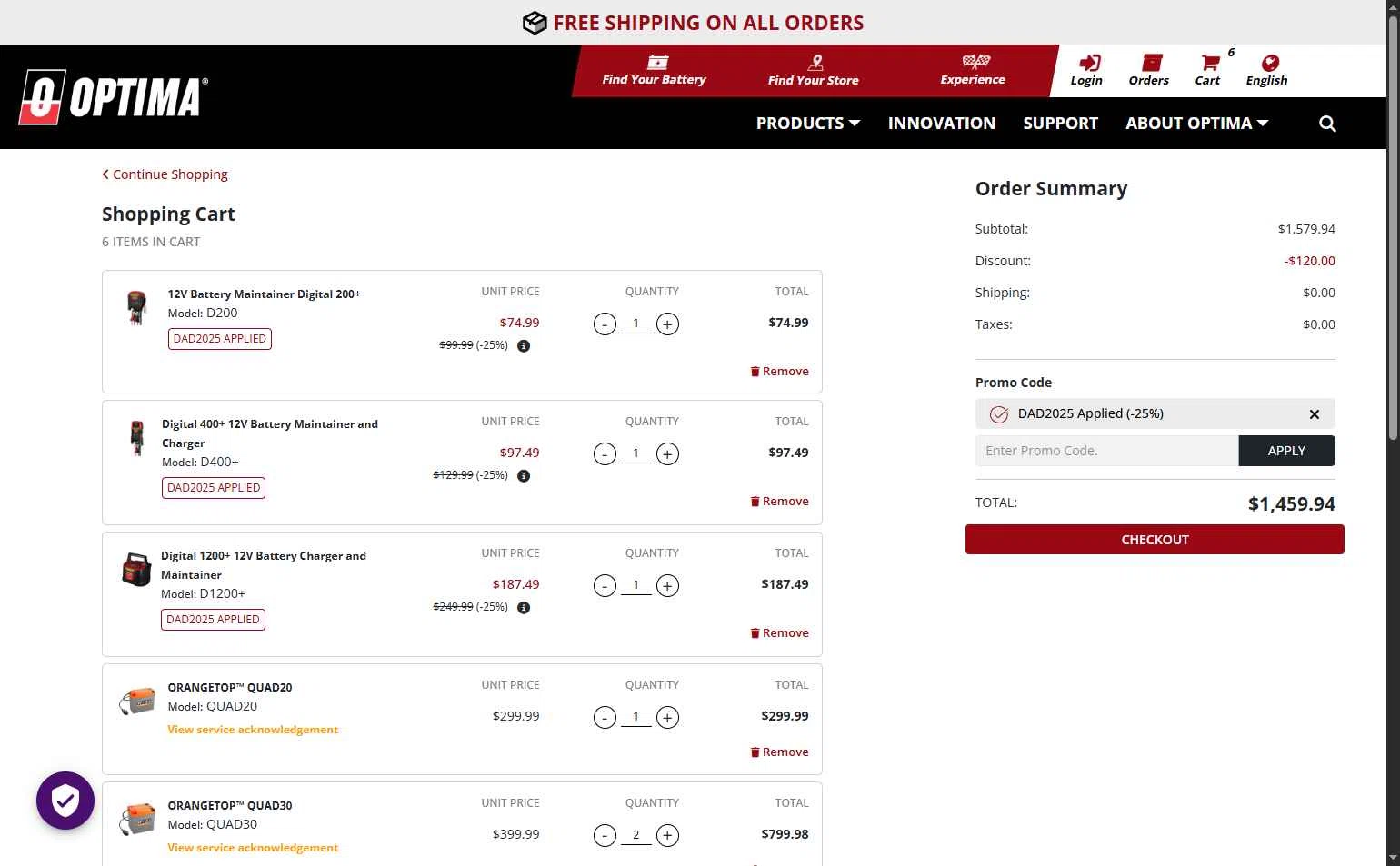Decrease quantity of D200 maintainer
The width and height of the screenshot is (1400, 866).
pyautogui.click(x=605, y=324)
